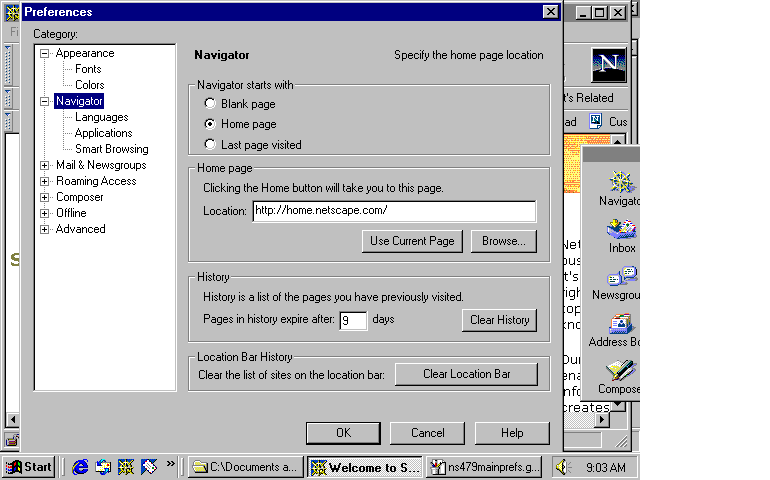Confirm preferences with OK
The height and width of the screenshot is (480, 770).
(x=343, y=433)
